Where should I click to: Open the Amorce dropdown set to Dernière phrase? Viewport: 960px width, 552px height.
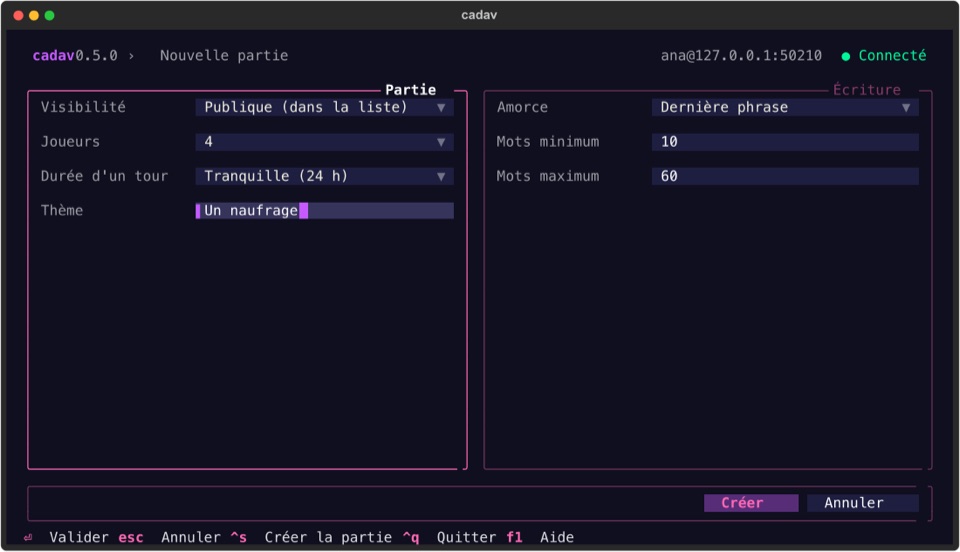tap(785, 107)
